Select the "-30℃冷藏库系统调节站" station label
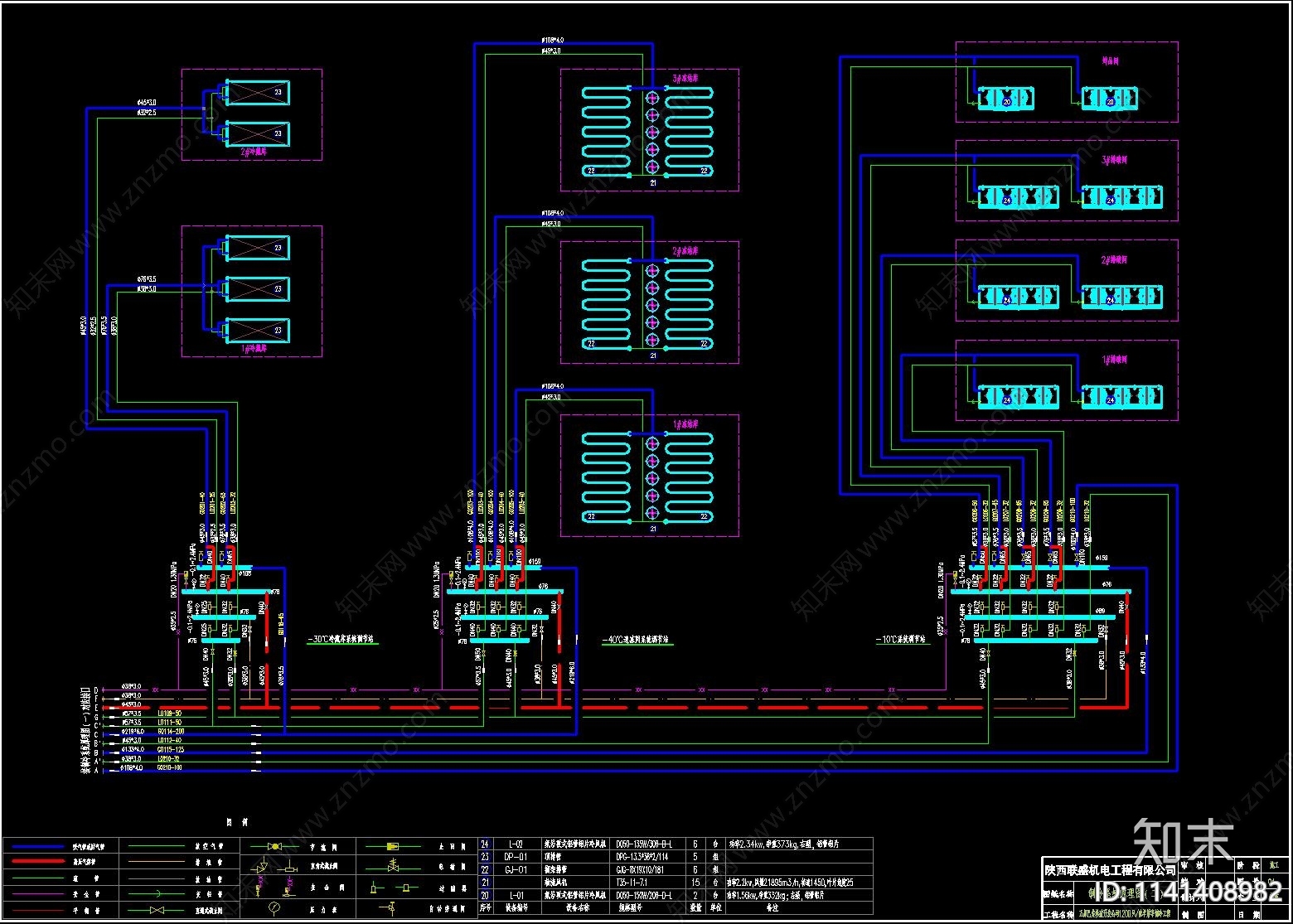 coord(341,641)
